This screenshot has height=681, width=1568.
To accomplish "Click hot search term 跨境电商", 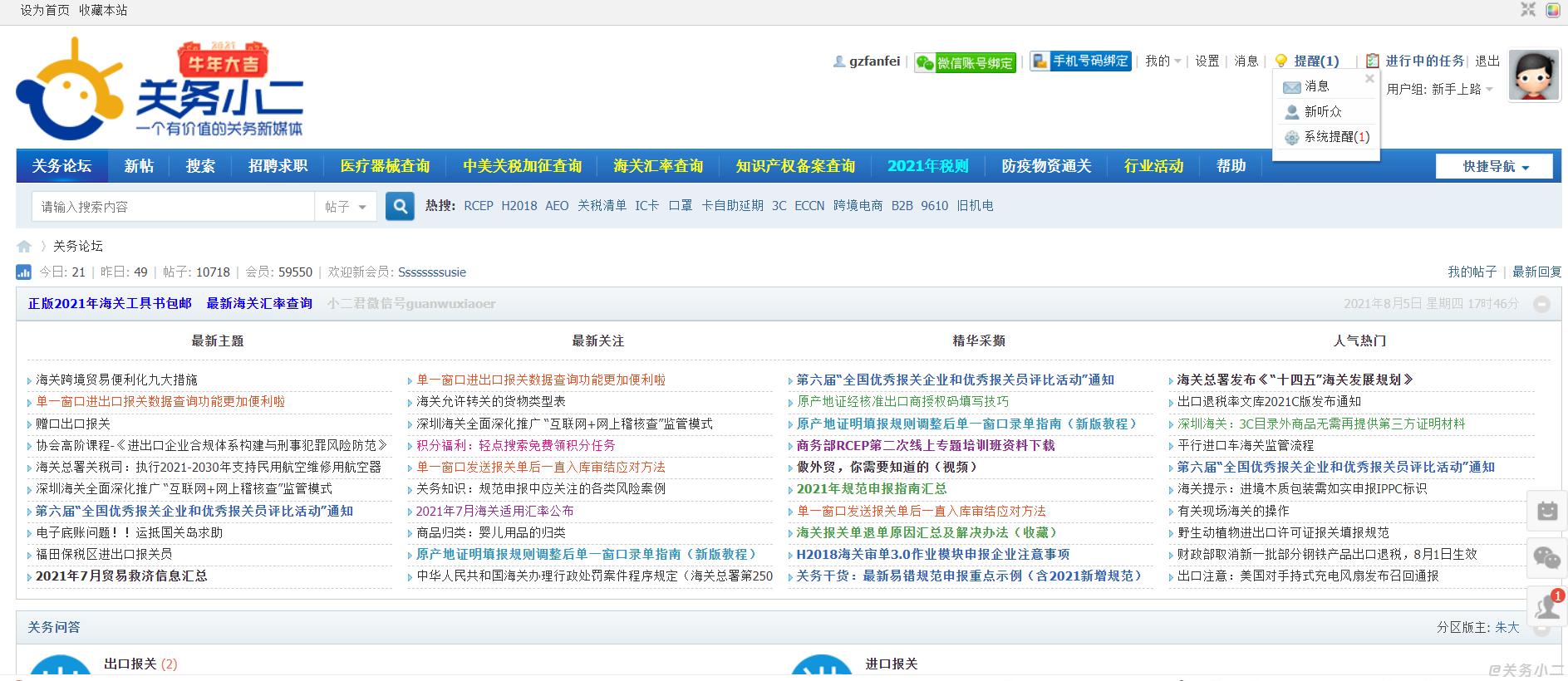I will tap(858, 206).
